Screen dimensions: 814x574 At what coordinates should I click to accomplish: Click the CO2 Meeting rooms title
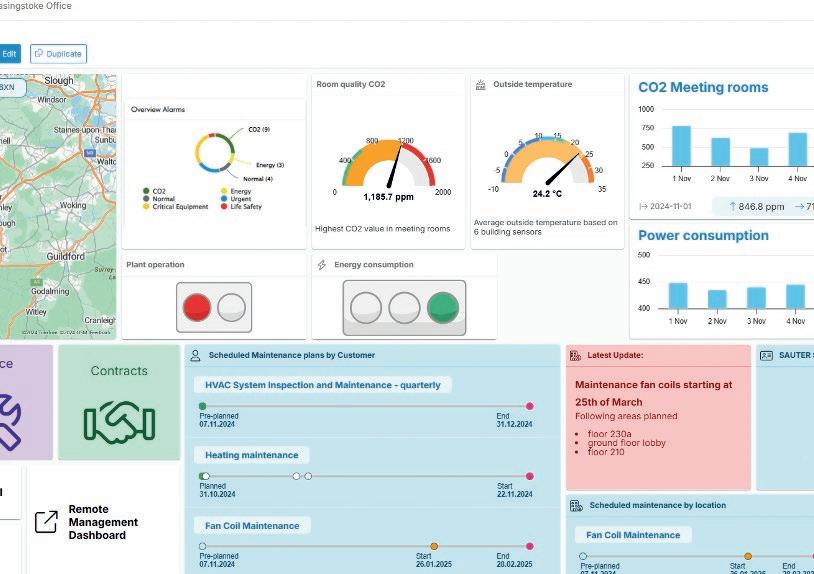coord(703,87)
